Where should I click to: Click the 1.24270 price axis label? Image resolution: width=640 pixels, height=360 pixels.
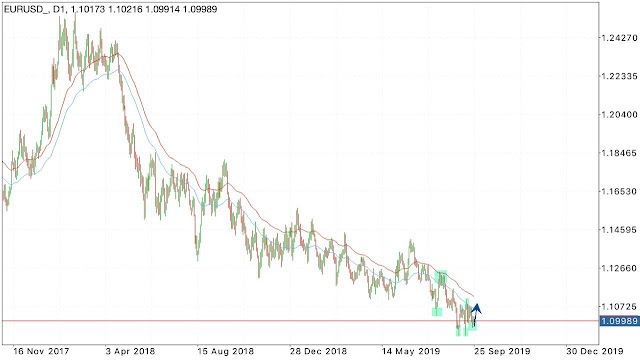point(620,38)
